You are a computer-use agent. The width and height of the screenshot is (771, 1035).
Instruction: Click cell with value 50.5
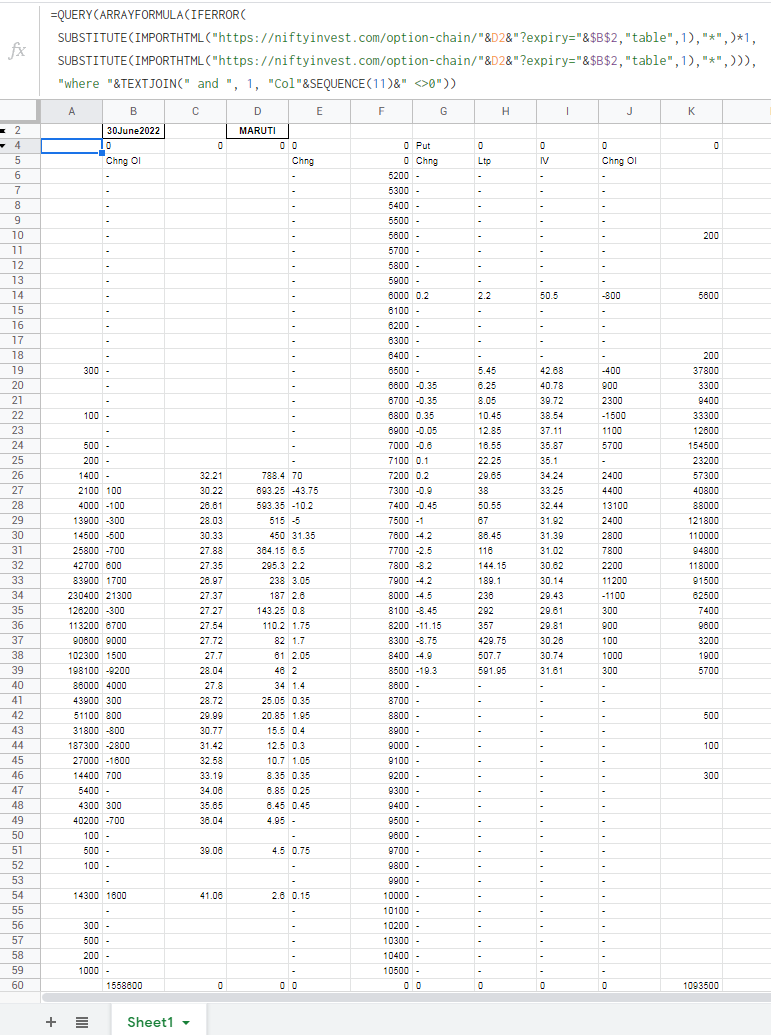coord(568,296)
